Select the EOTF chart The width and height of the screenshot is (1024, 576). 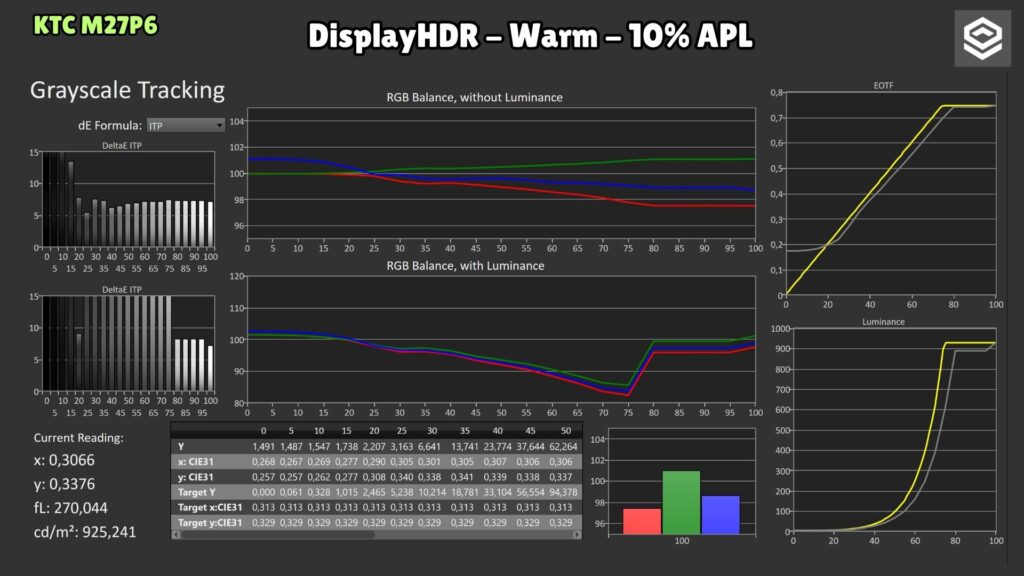[891, 194]
